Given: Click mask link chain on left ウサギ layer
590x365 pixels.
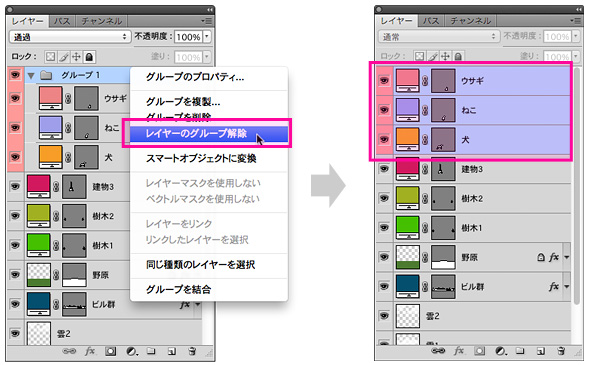Looking at the screenshot, I should pyautogui.click(x=68, y=98).
